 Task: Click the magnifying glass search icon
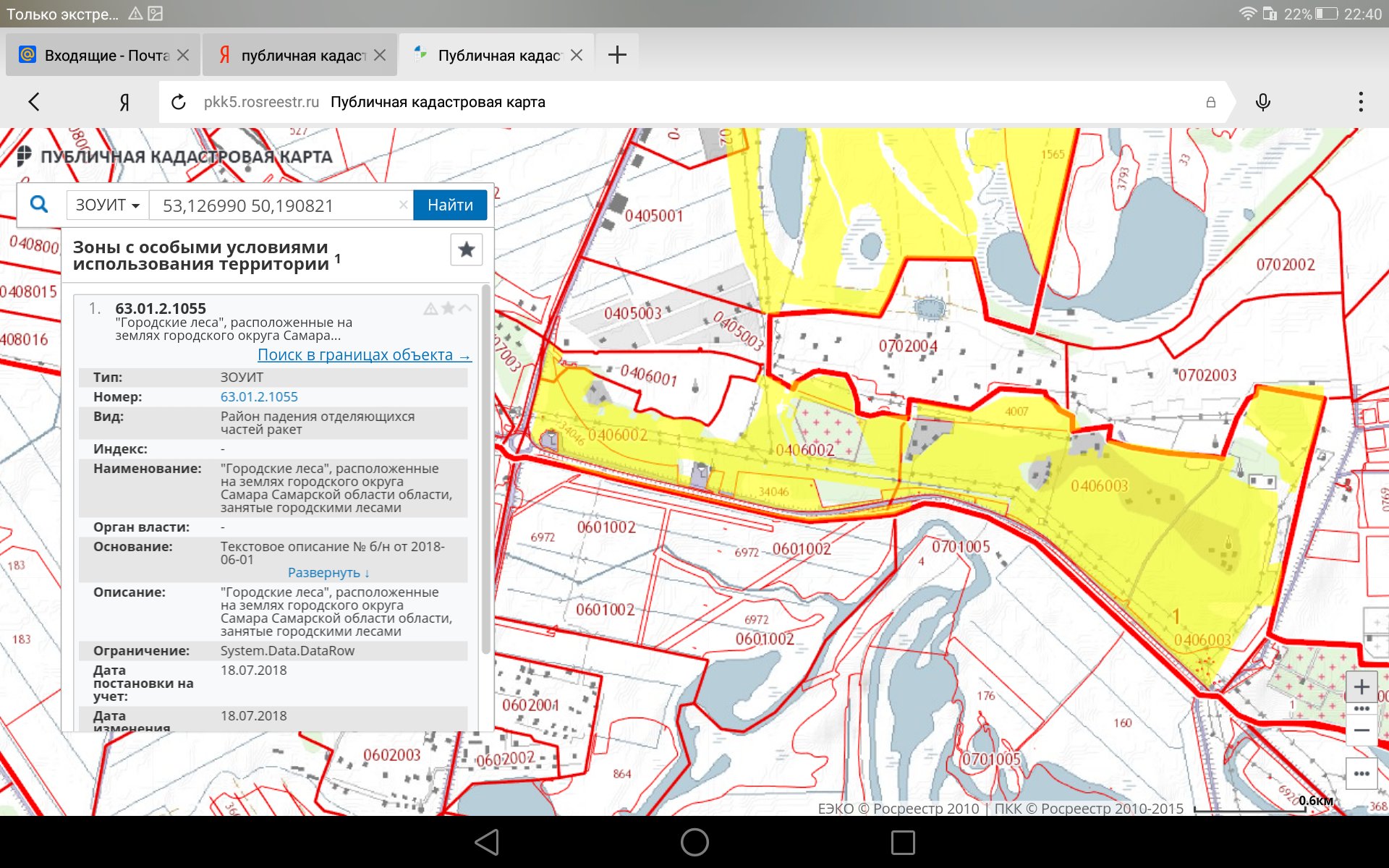coord(39,205)
